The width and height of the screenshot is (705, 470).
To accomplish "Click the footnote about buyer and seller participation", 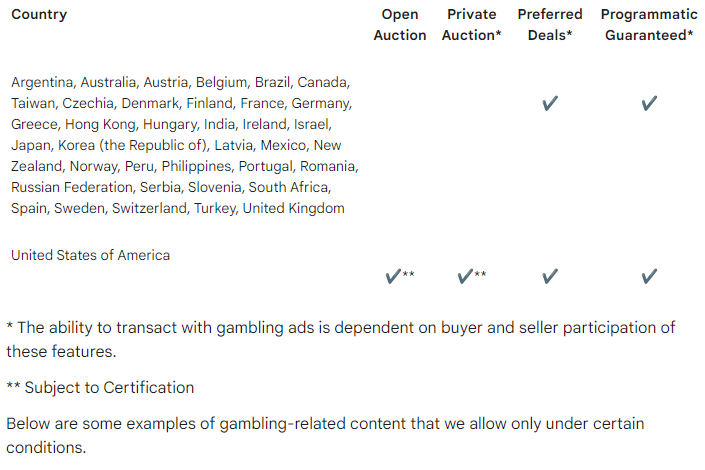I will tap(340, 339).
